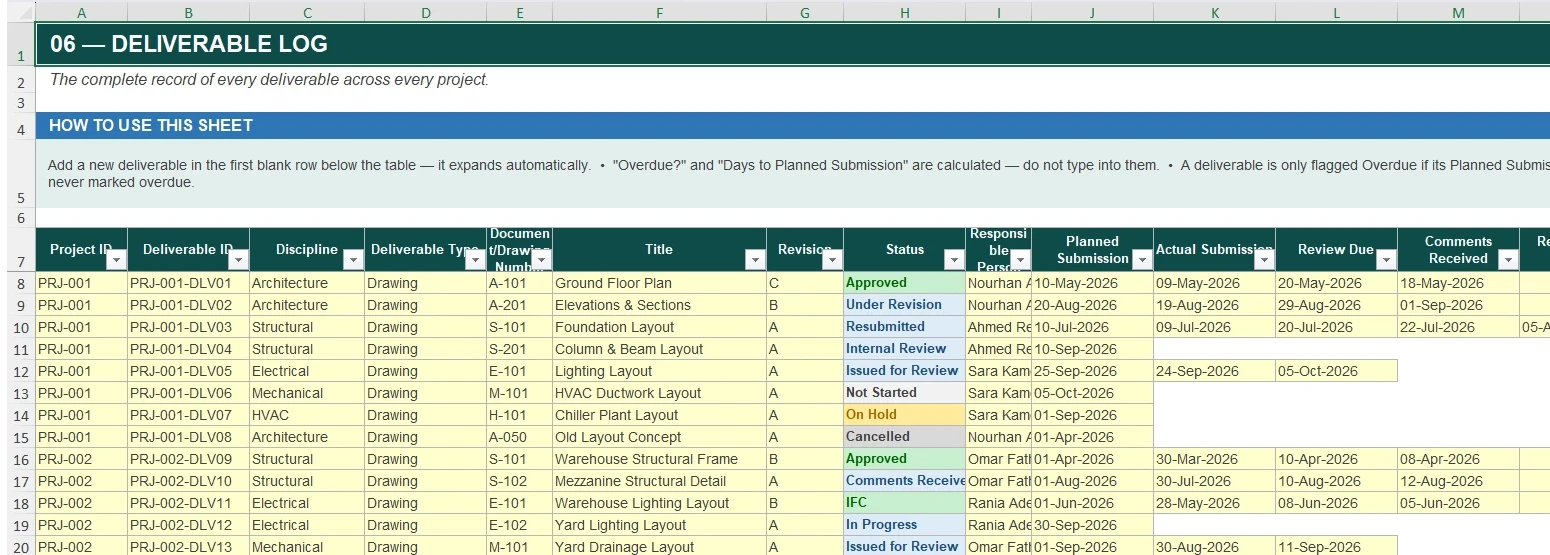Screen dimensions: 1550x555
Task: Click the 'Not Started' status cell
Action: coord(905,393)
